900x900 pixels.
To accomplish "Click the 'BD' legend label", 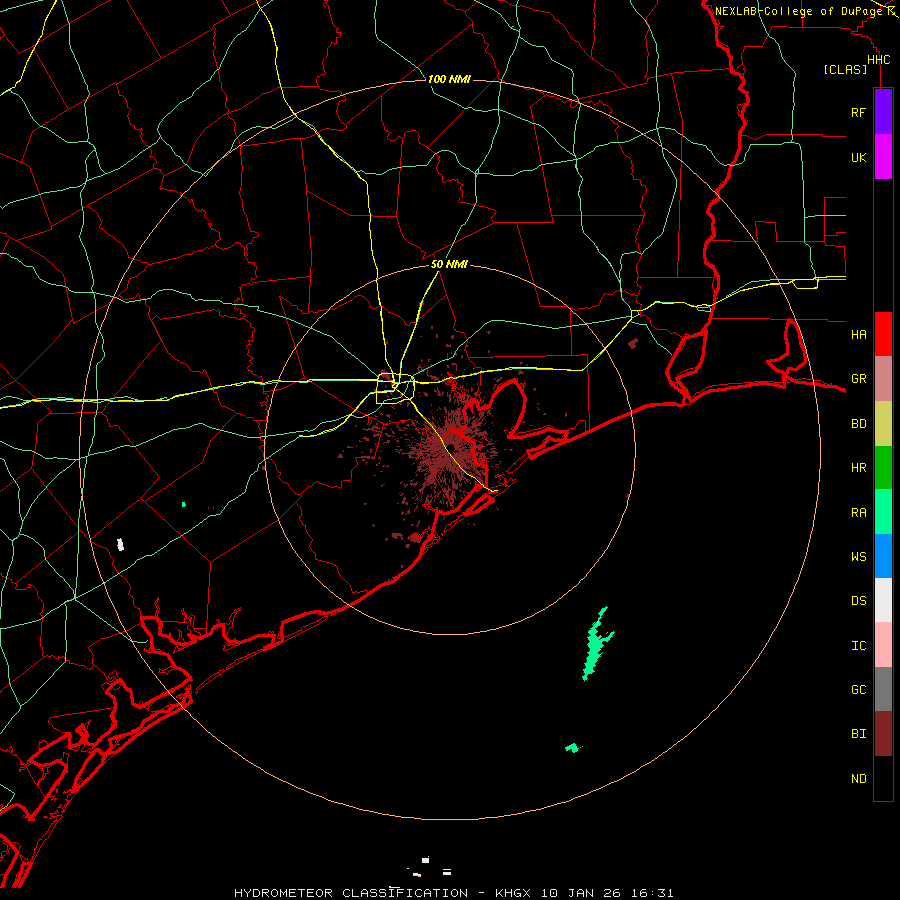I will (858, 424).
